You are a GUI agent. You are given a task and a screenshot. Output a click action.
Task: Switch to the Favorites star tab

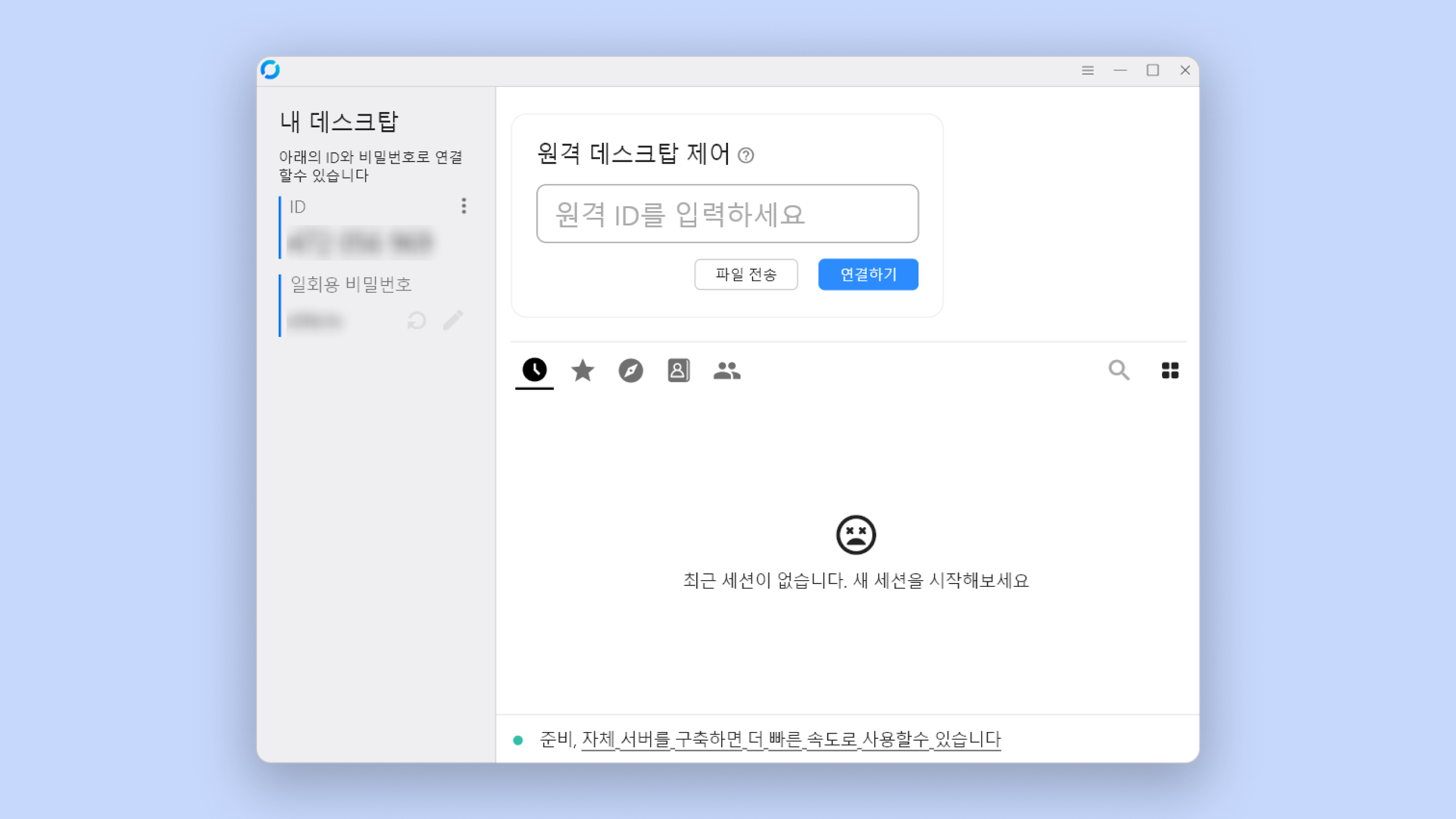point(582,370)
